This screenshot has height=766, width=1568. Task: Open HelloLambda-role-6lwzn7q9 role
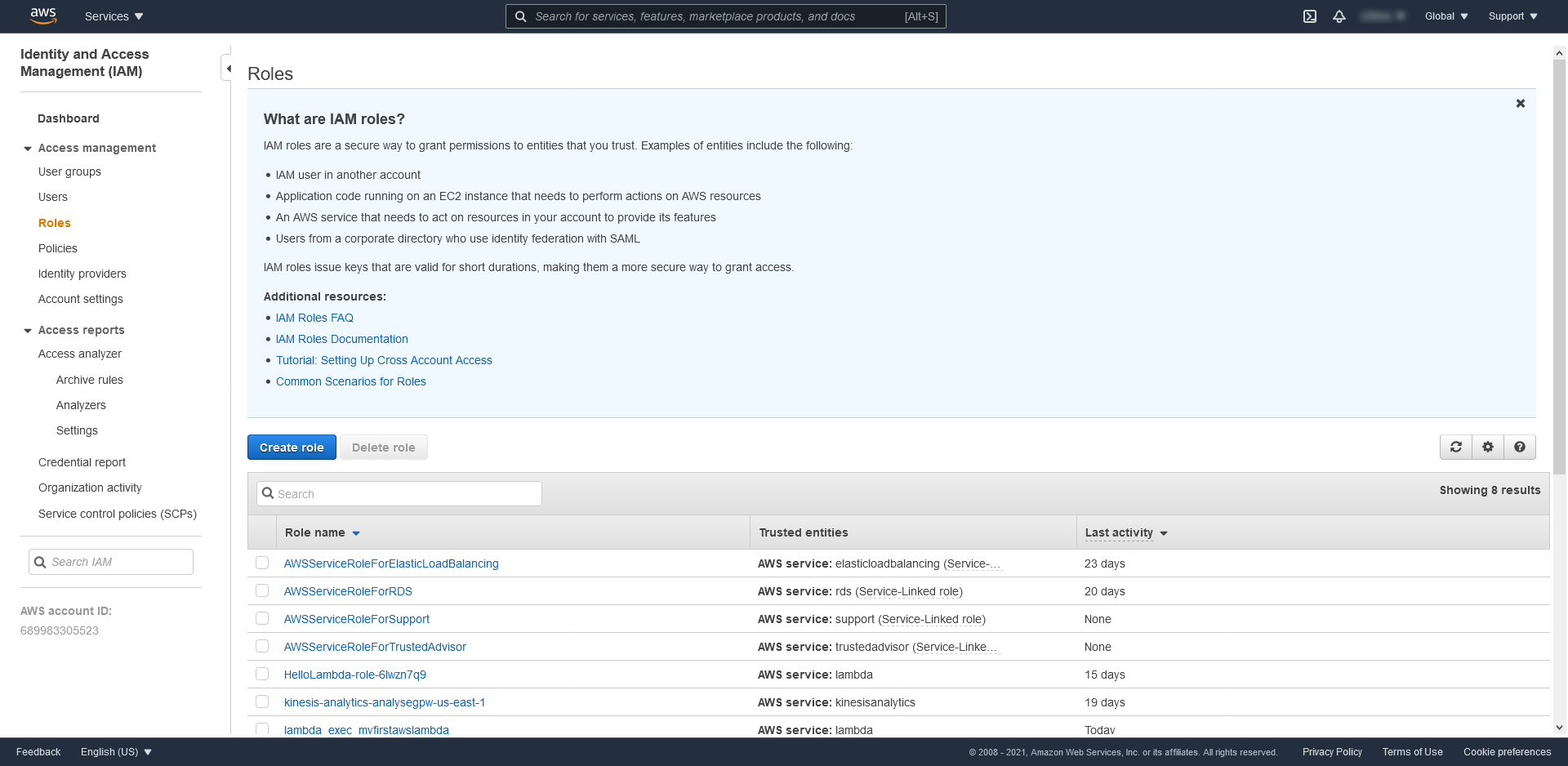(x=355, y=675)
